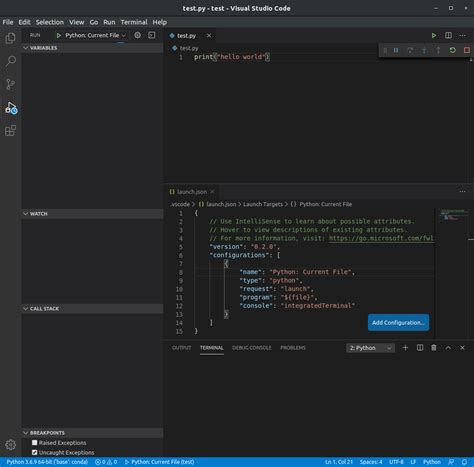Split the test.py editor
This screenshot has height=467, width=474.
[448, 35]
